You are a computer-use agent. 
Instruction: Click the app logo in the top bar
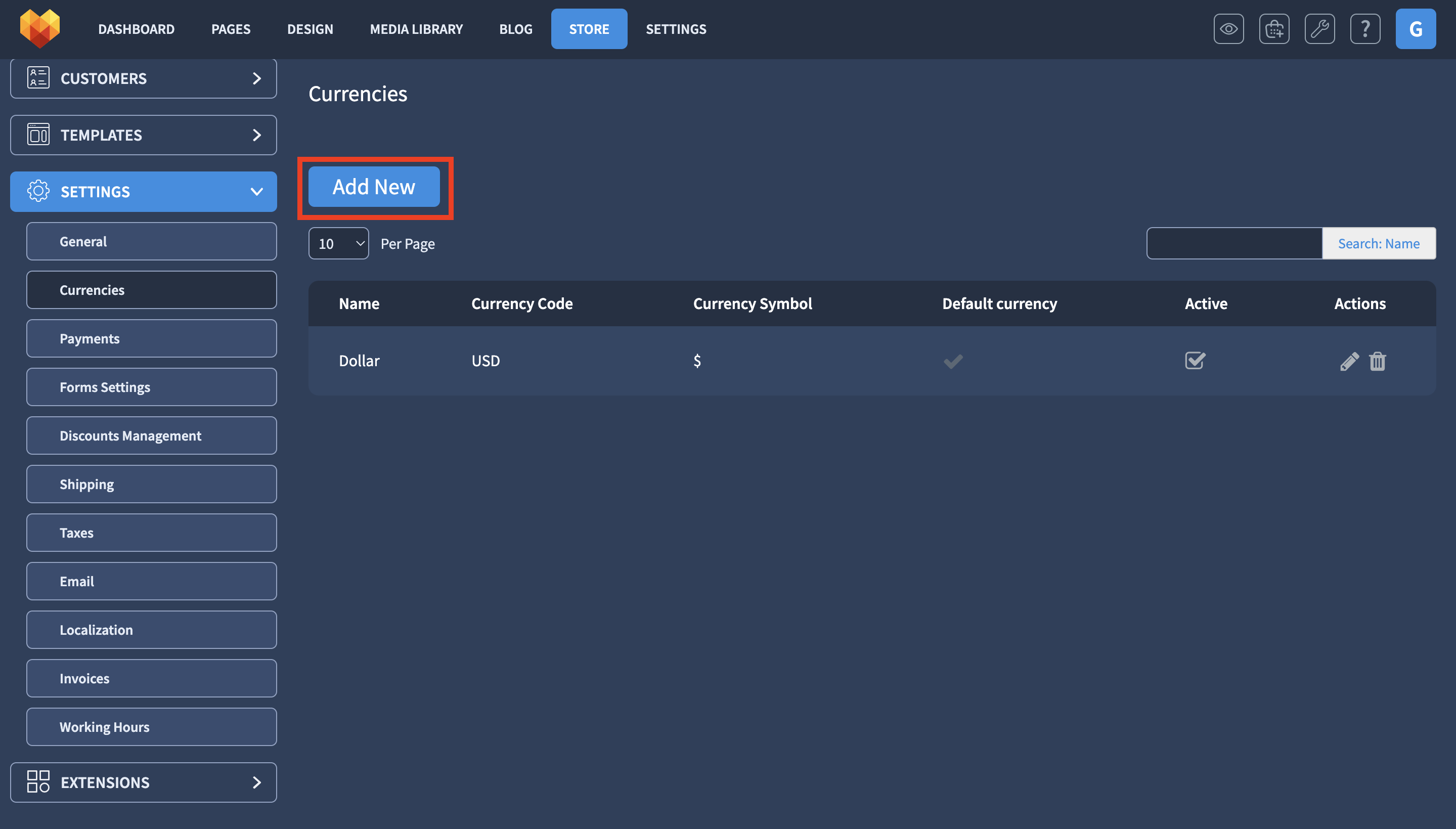pos(39,28)
